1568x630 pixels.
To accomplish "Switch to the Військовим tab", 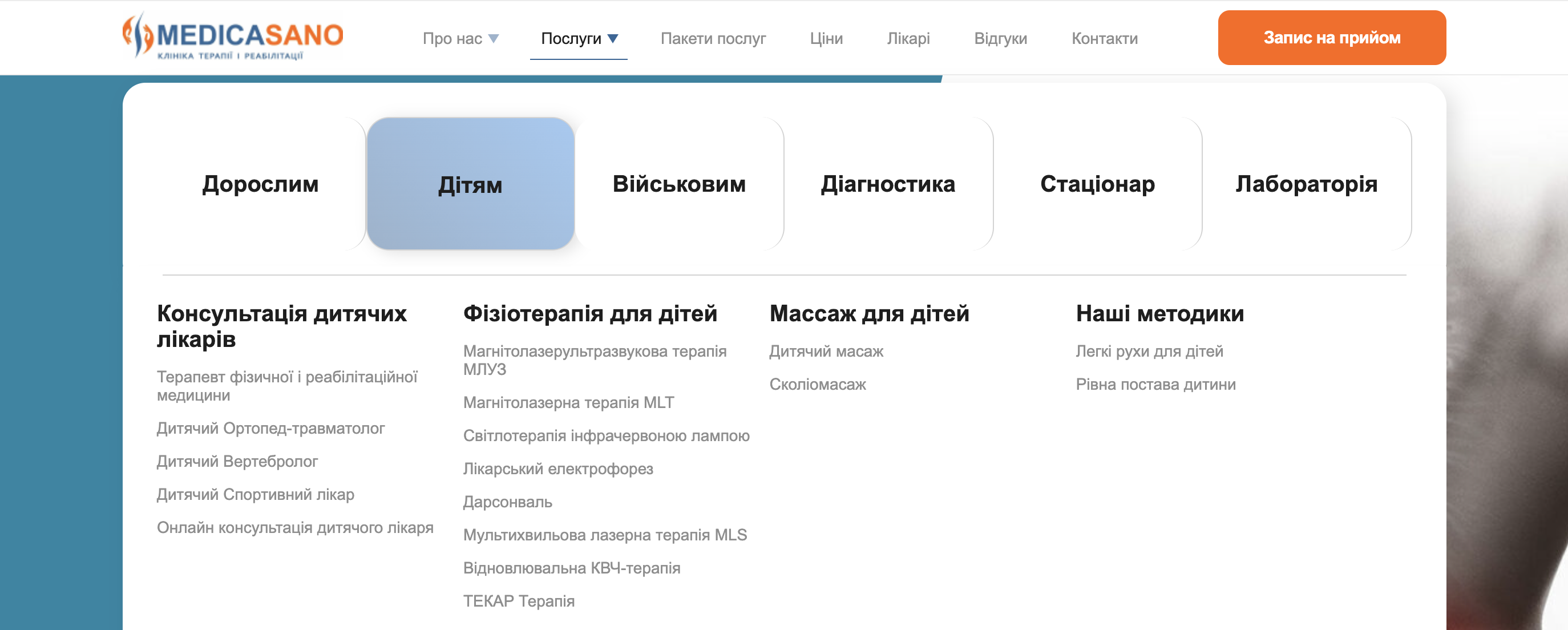I will pos(678,184).
